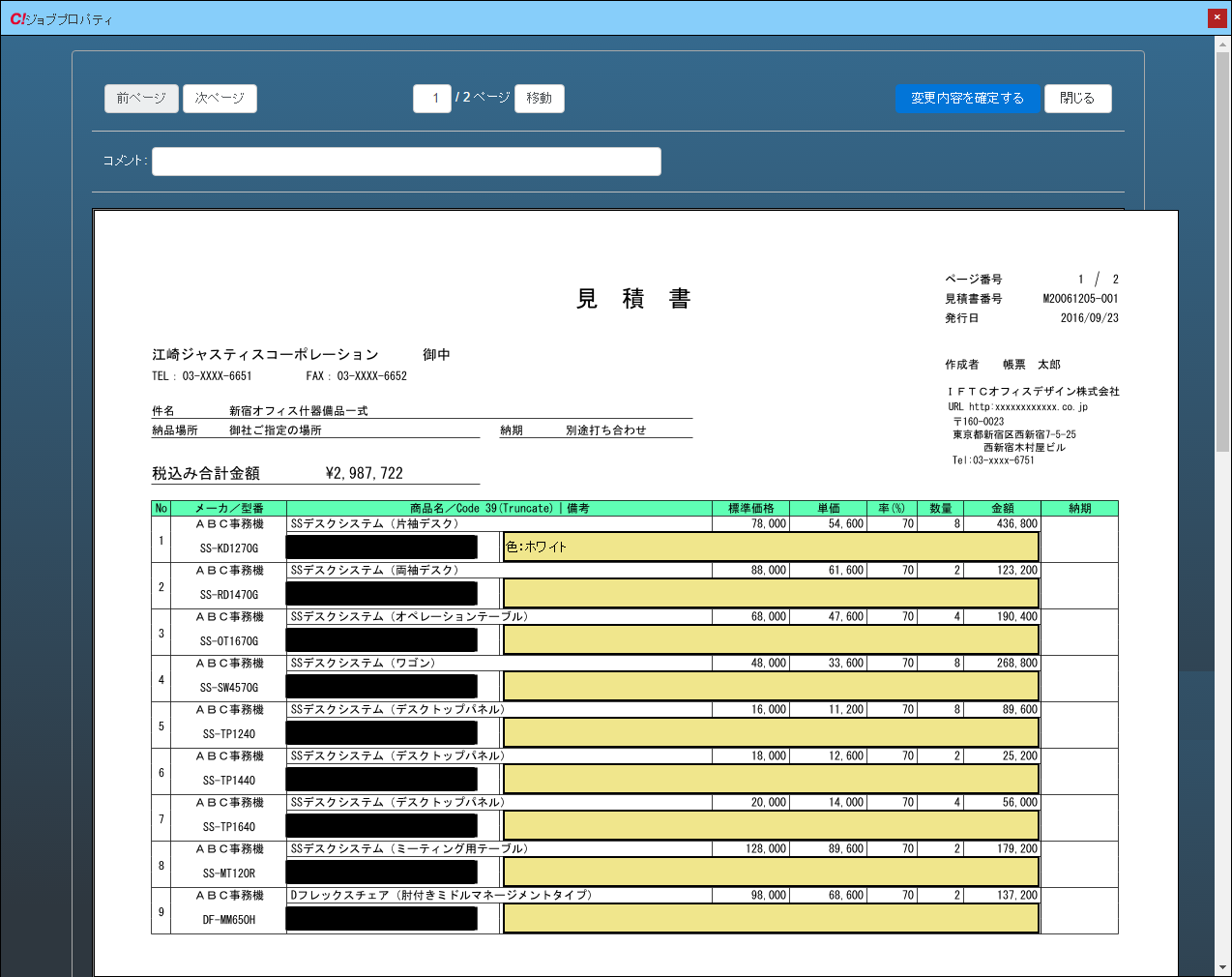The image size is (1232, 977).
Task: Click model number SS-KD1270G
Action: point(229,548)
